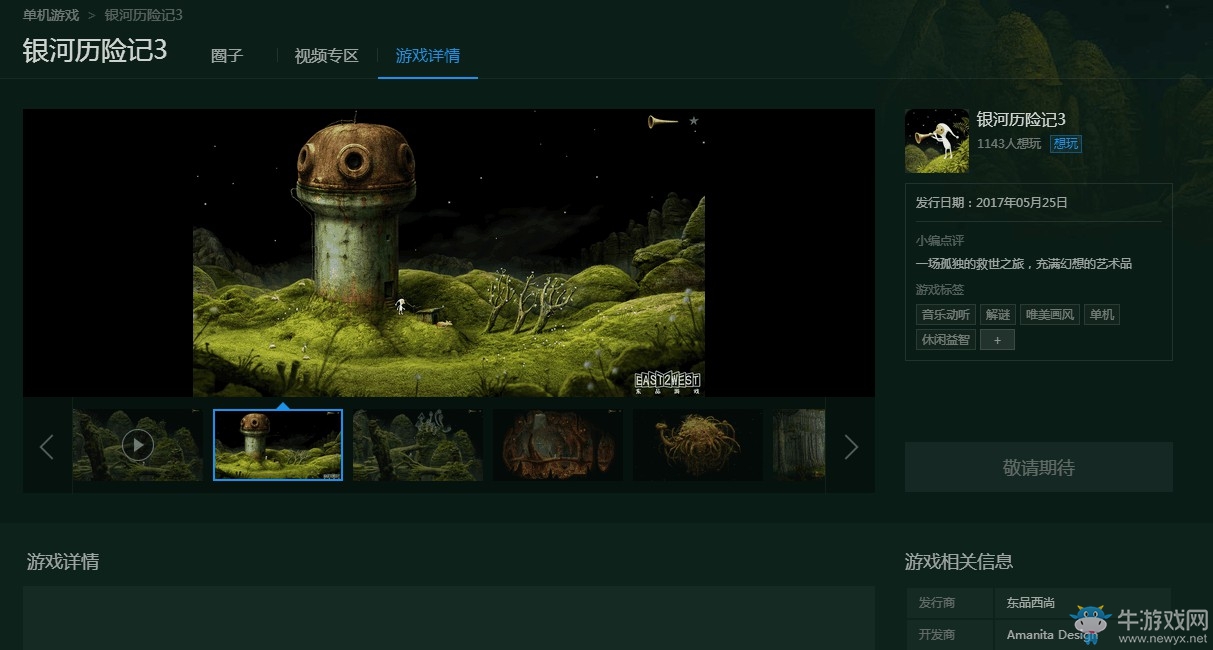This screenshot has height=650, width=1213.
Task: Click the Amanita Design developer value
Action: point(1053,635)
